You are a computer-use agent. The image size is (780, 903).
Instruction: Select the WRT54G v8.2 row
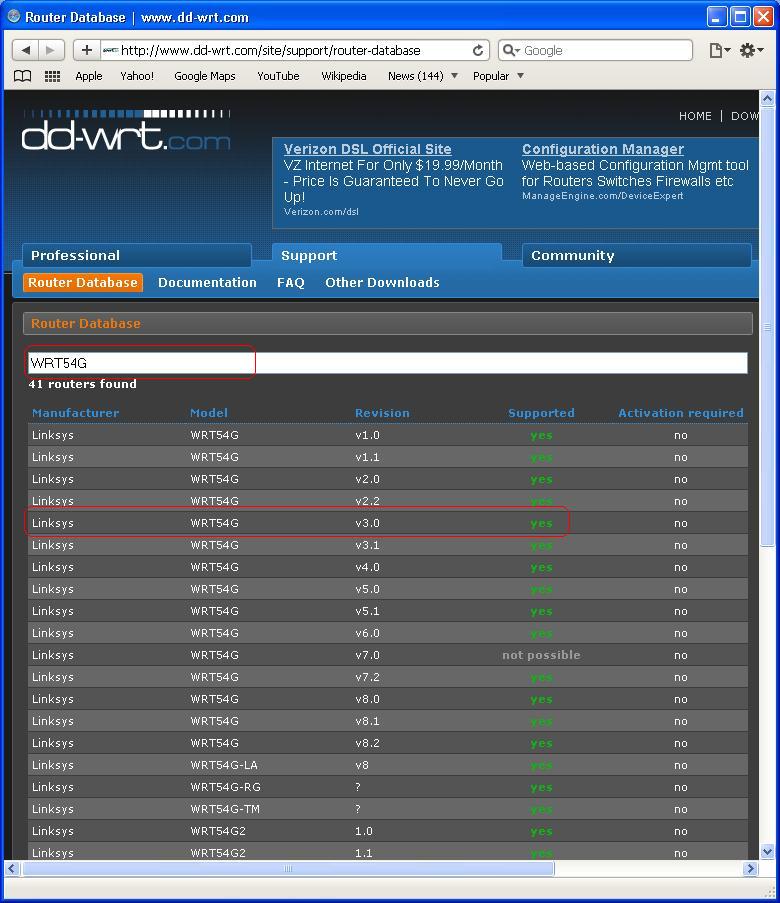[x=388, y=743]
